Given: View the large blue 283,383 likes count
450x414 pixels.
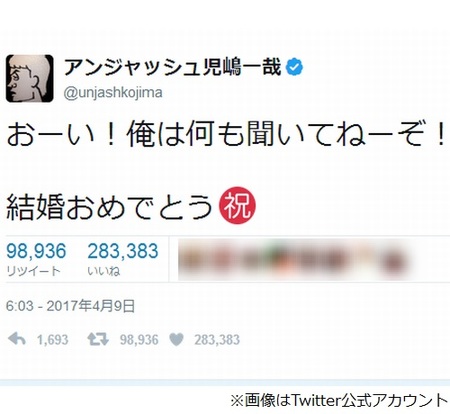Looking at the screenshot, I should [x=123, y=251].
